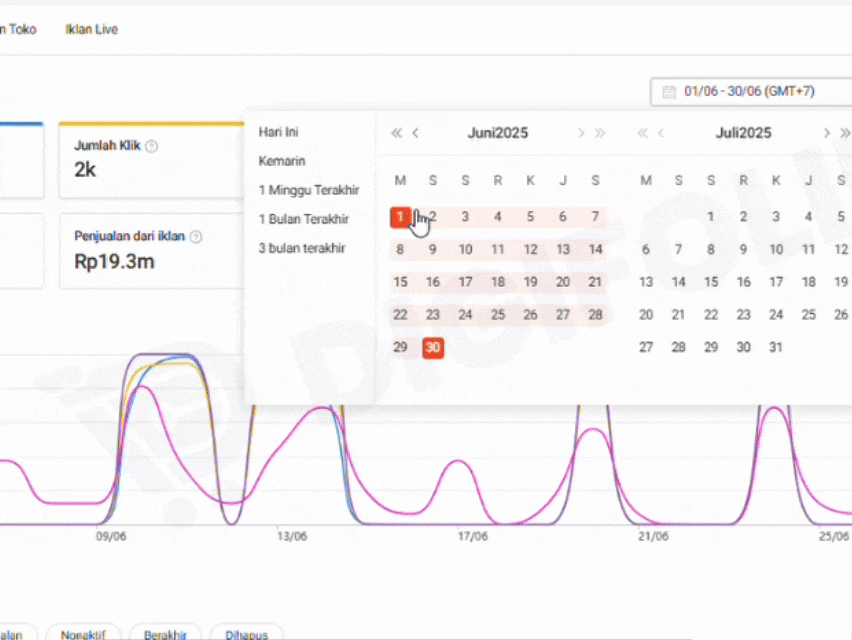
Task: Open the 01/06 - 30/06 date range picker
Action: [750, 92]
